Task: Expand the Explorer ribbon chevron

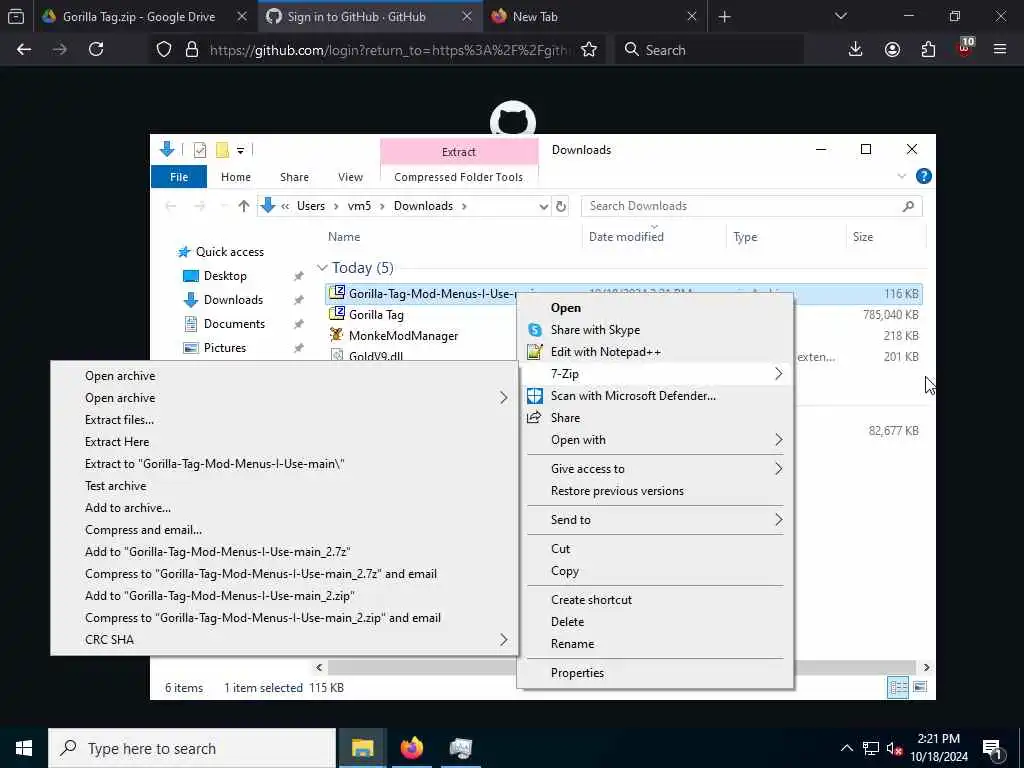Action: click(902, 176)
